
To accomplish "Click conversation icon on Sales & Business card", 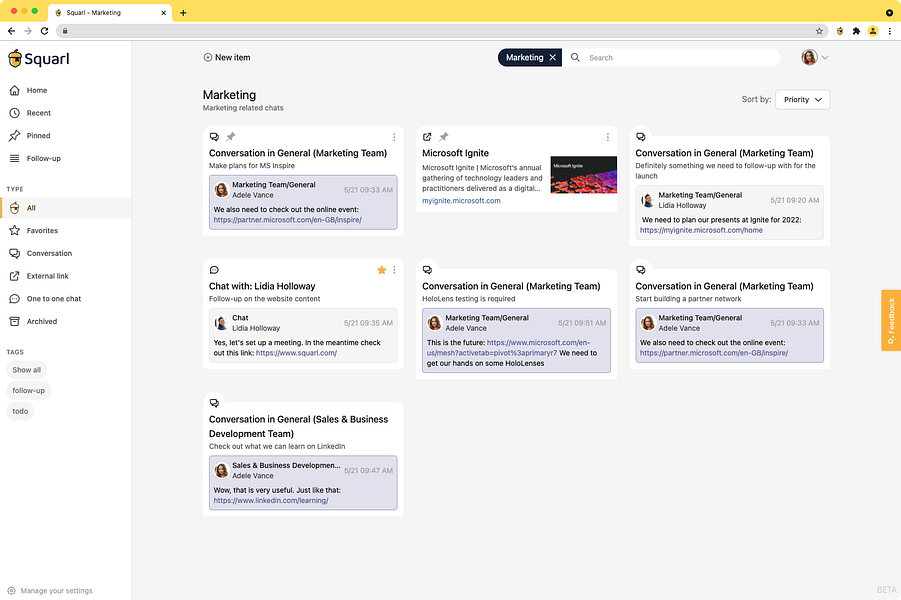I will (x=214, y=403).
